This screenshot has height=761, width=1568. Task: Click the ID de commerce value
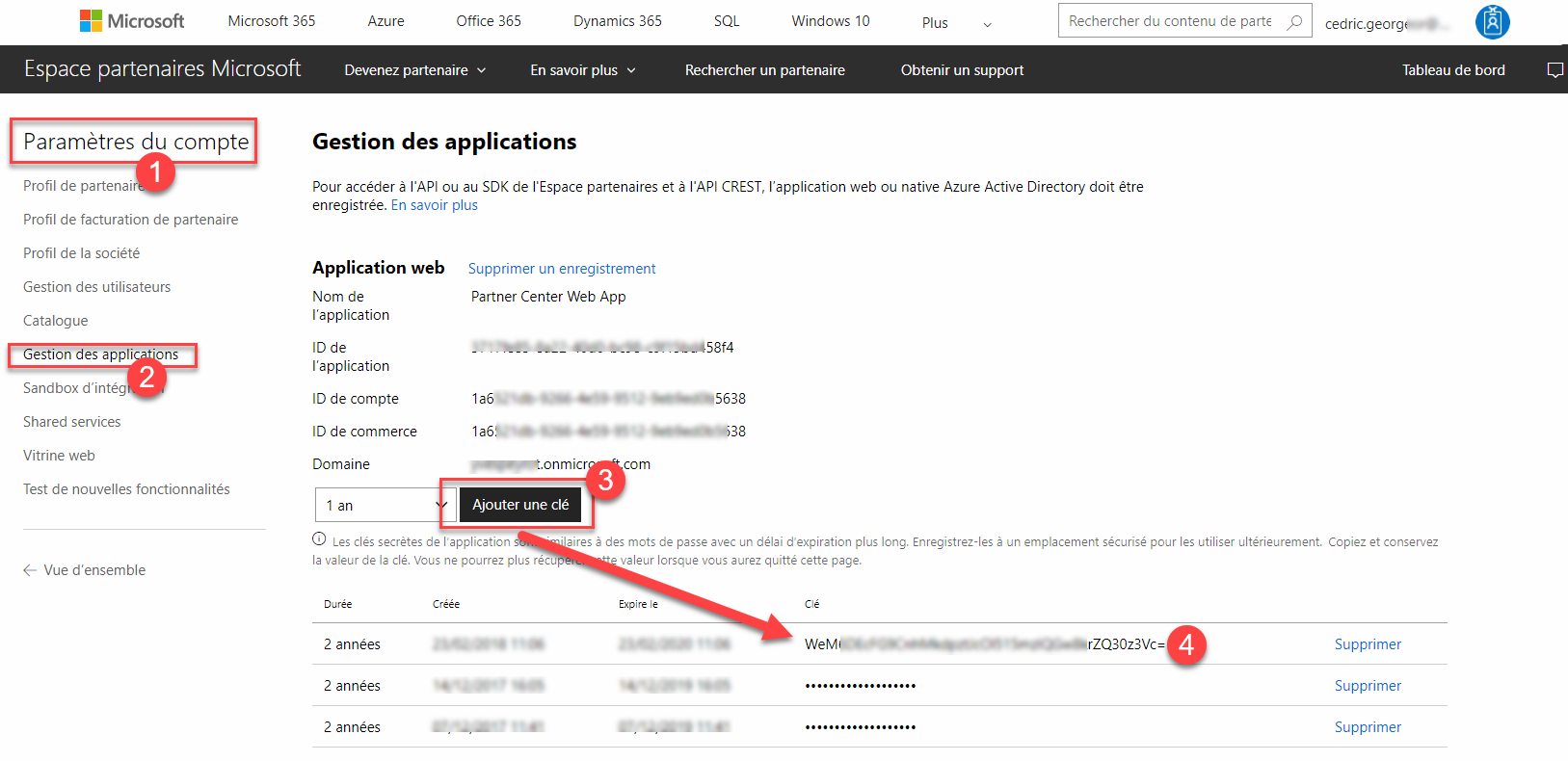coord(608,432)
